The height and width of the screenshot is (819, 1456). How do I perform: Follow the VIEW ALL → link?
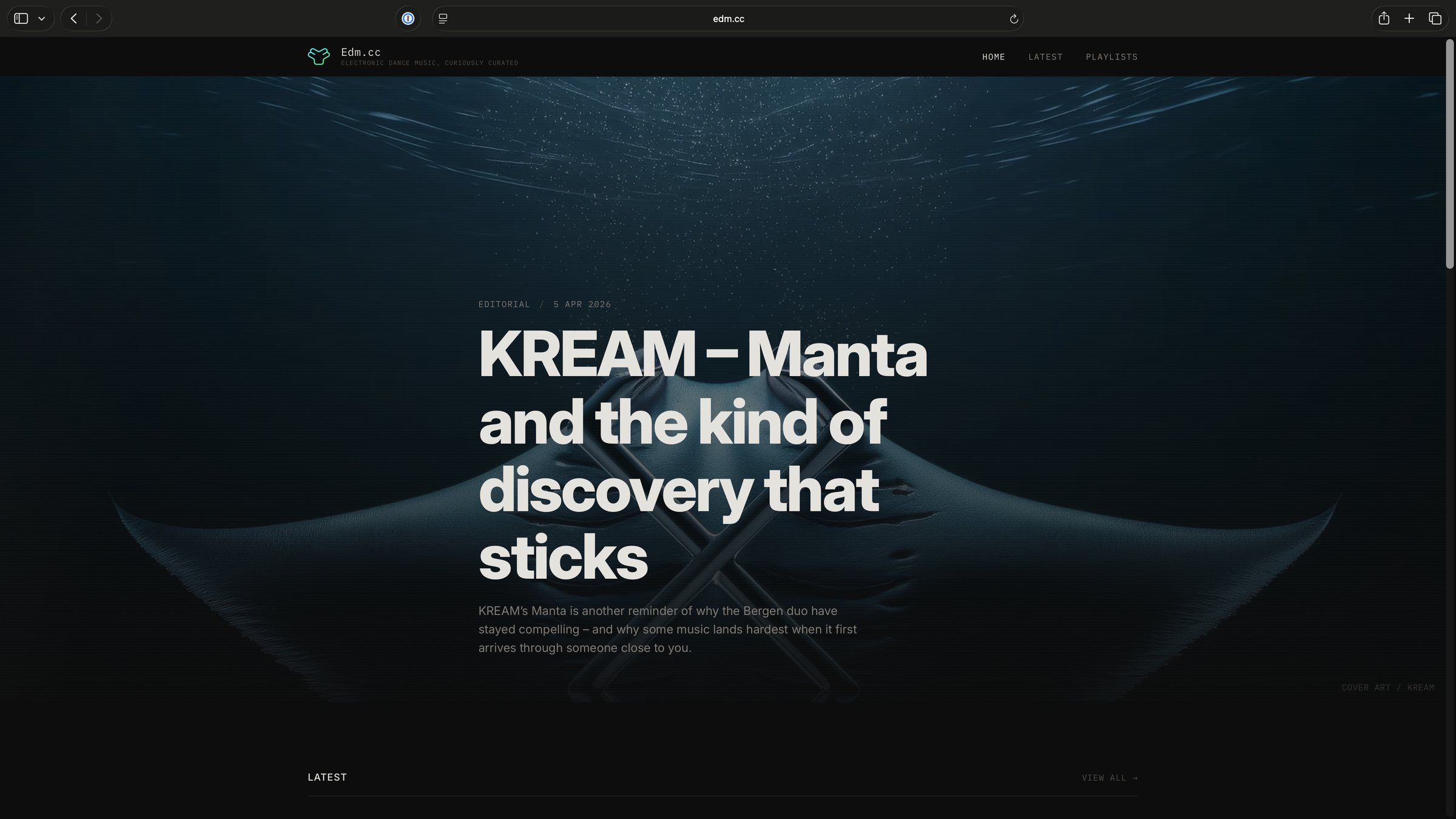[1110, 778]
